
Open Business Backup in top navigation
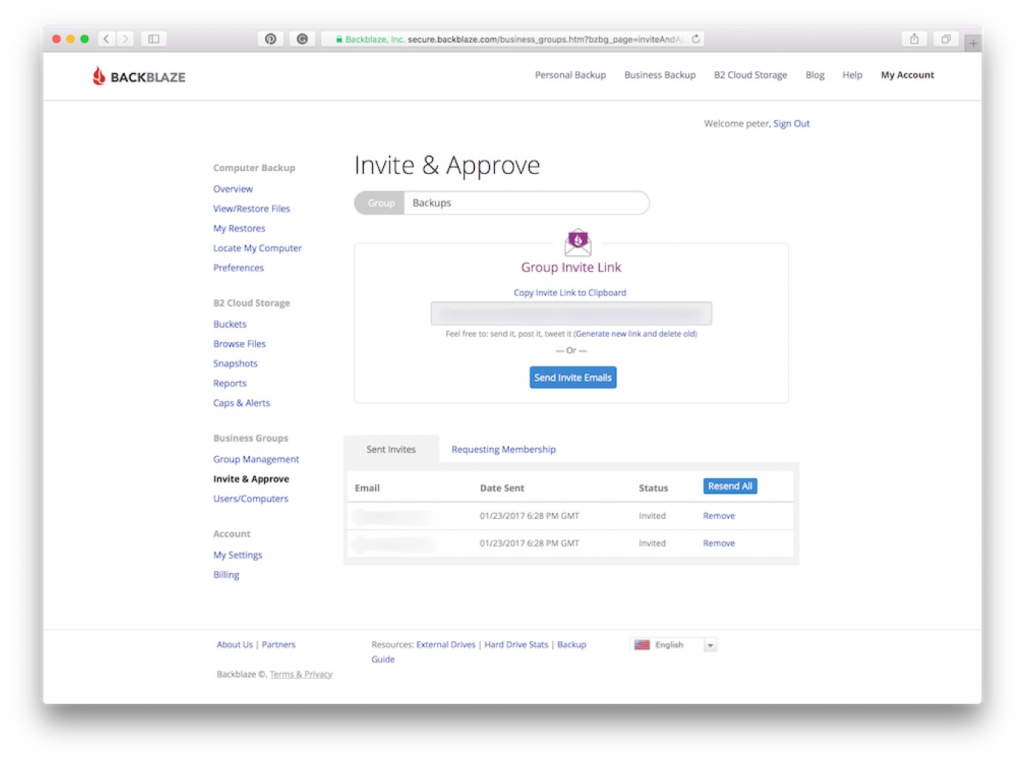(660, 75)
